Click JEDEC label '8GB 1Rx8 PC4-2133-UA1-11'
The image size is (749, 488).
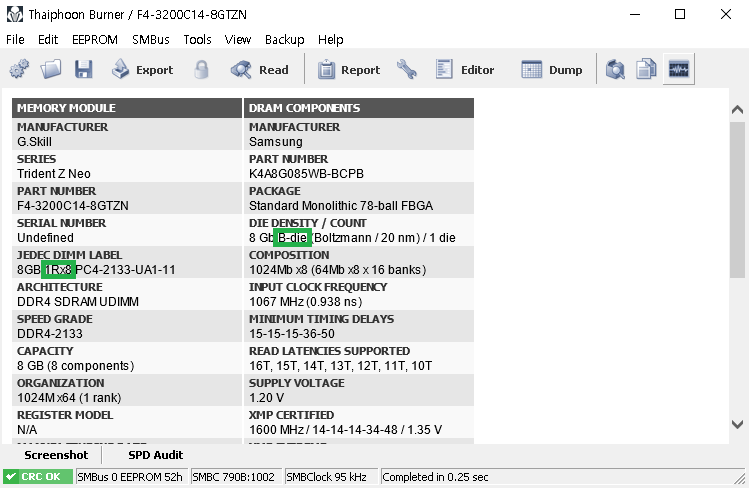coord(96,270)
